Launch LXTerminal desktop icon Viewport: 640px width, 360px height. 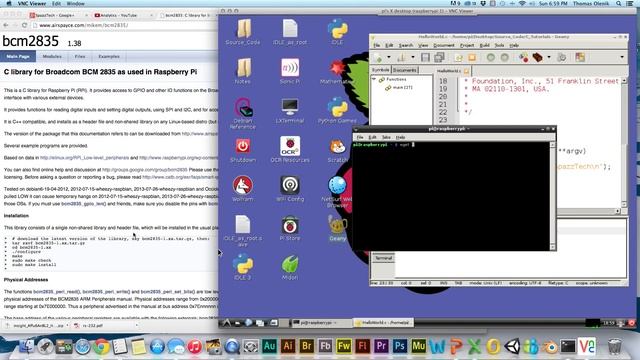coord(290,111)
